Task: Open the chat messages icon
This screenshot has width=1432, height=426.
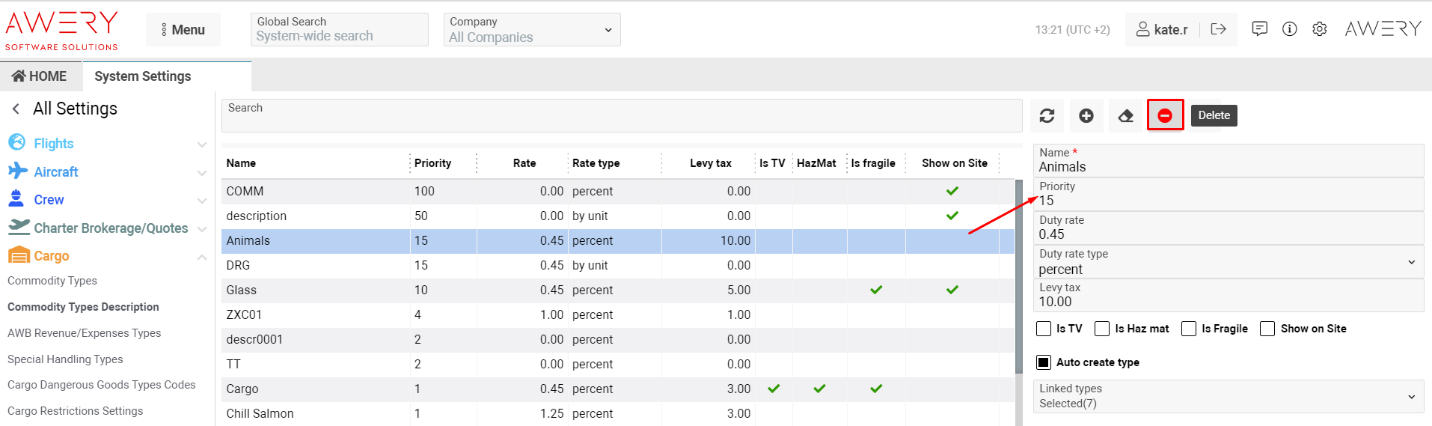Action: pyautogui.click(x=1260, y=29)
